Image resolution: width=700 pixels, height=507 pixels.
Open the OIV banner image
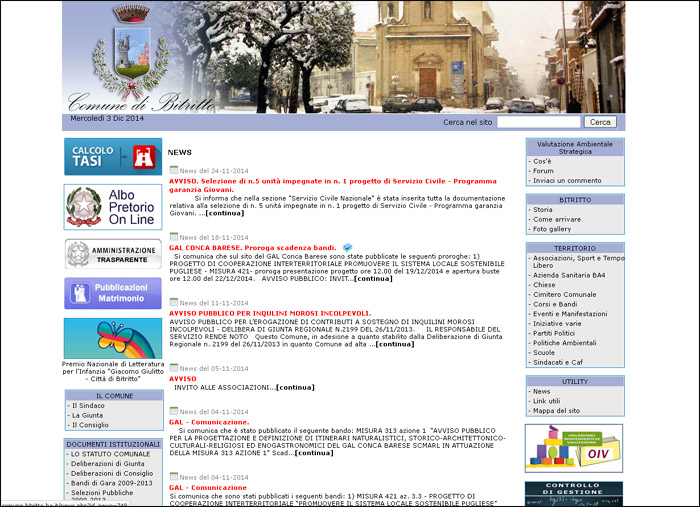(x=574, y=449)
